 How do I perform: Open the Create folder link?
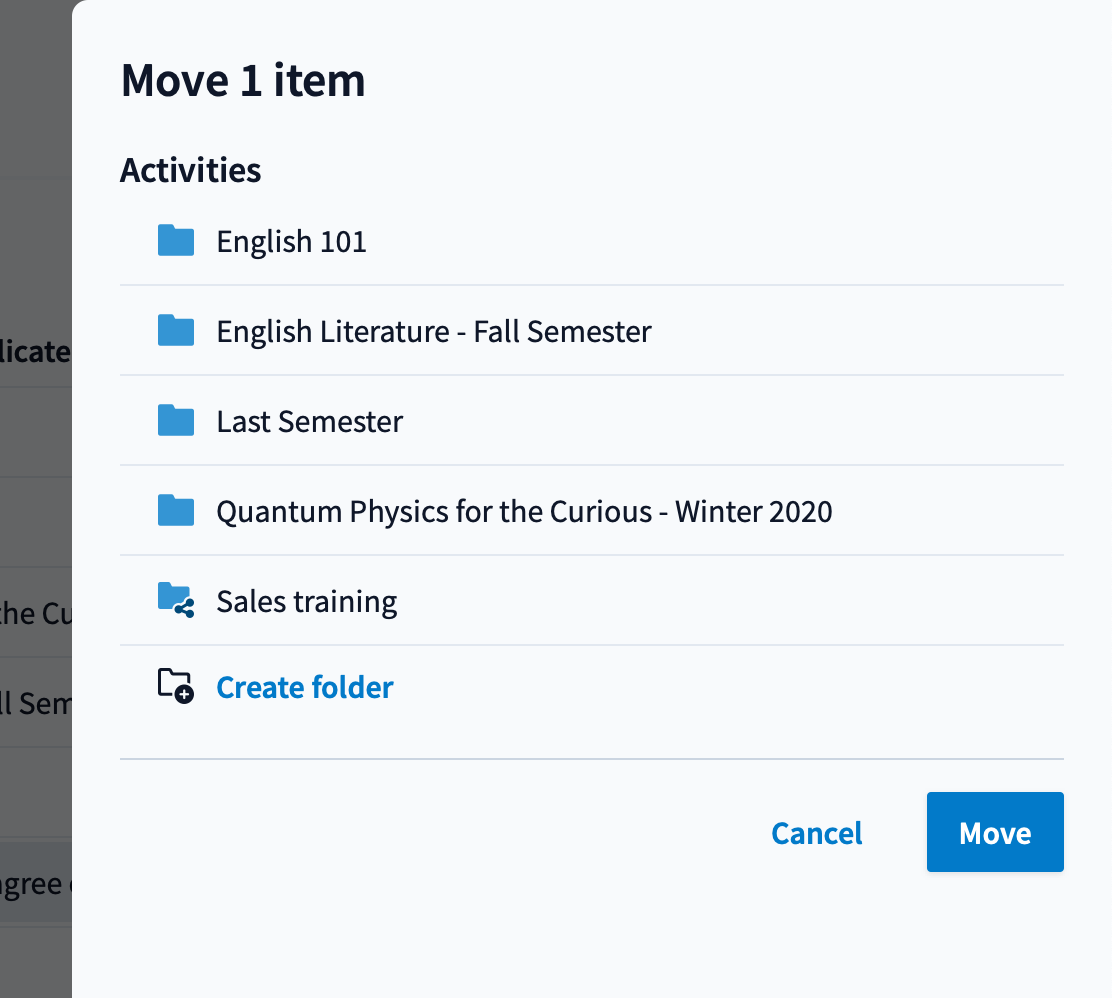[x=305, y=687]
